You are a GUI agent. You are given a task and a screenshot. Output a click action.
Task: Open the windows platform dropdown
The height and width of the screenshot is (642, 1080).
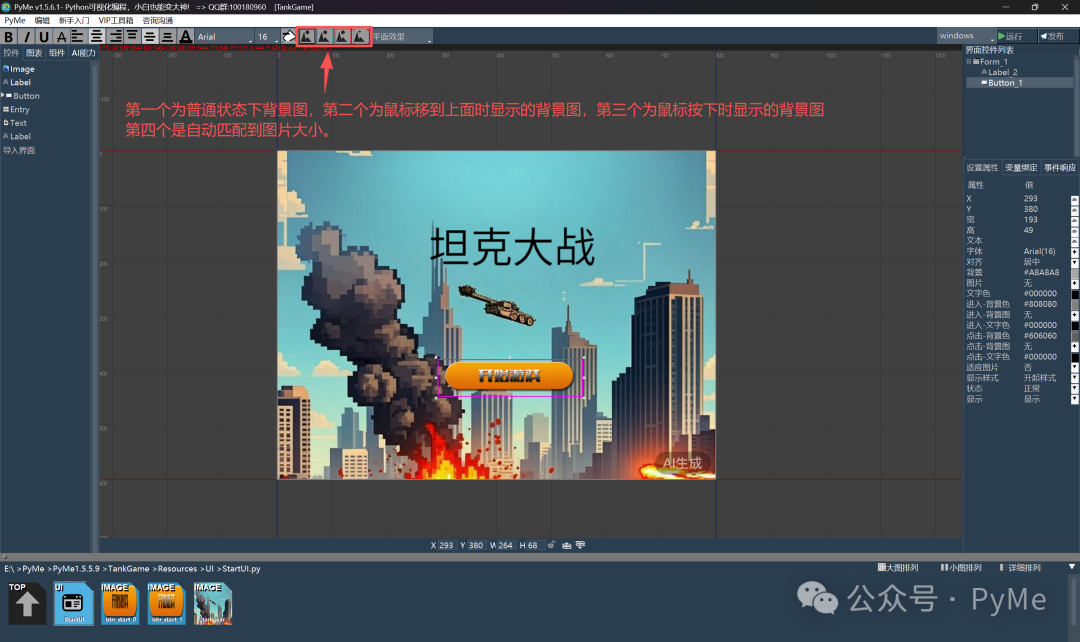[966, 36]
